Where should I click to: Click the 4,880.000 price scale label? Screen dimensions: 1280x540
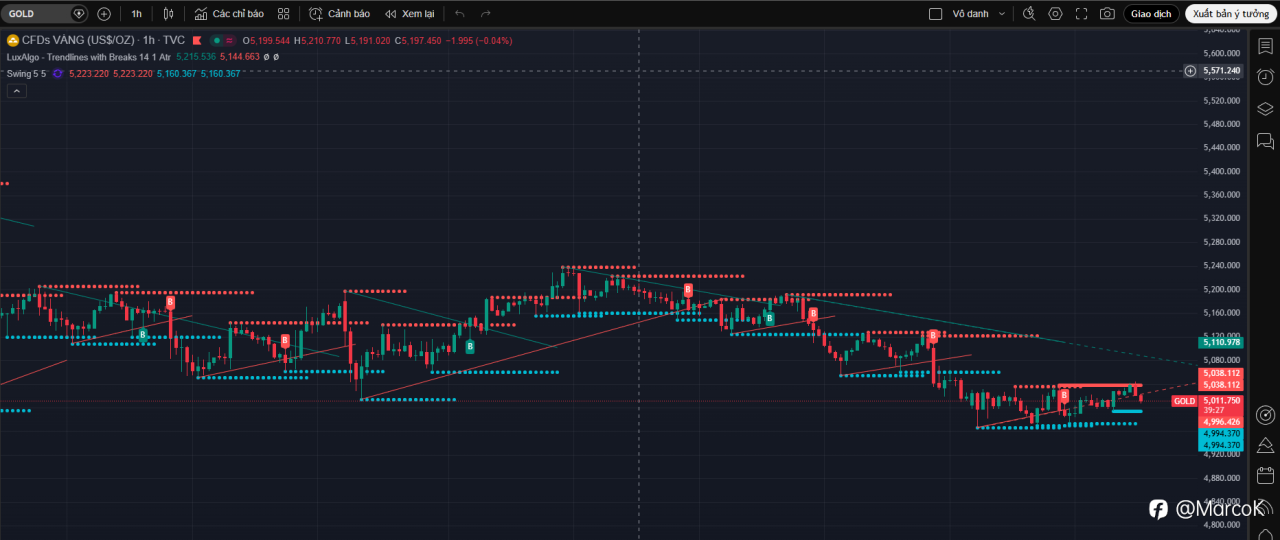click(x=1222, y=477)
